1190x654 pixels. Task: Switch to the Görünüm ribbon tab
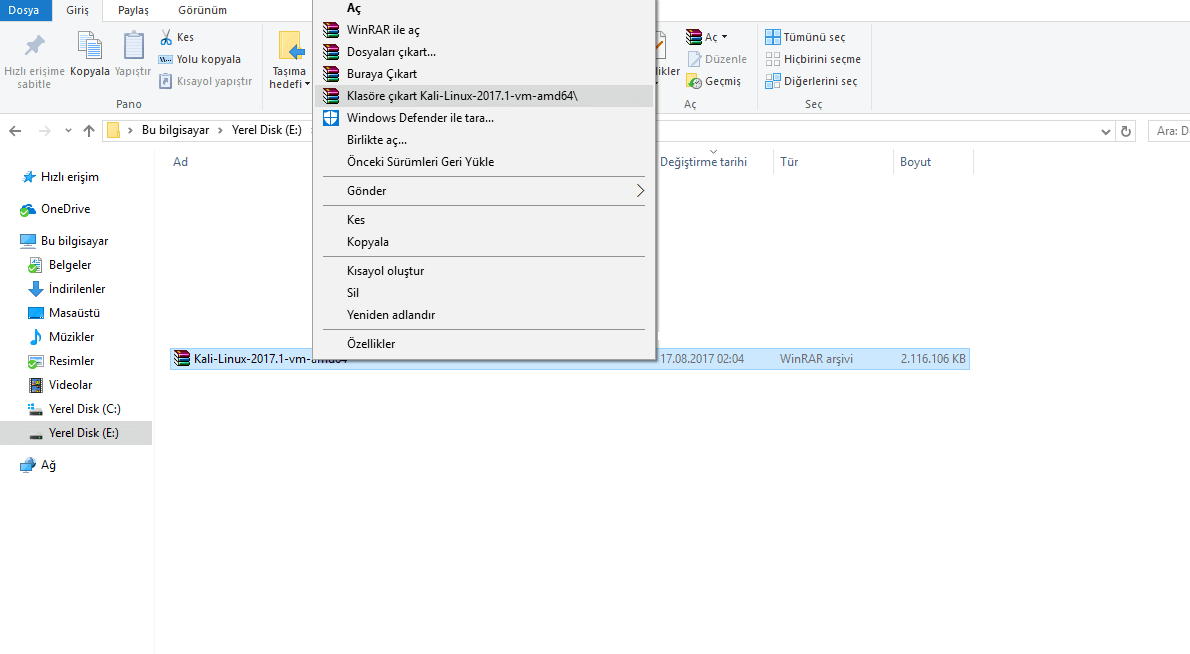pyautogui.click(x=203, y=10)
